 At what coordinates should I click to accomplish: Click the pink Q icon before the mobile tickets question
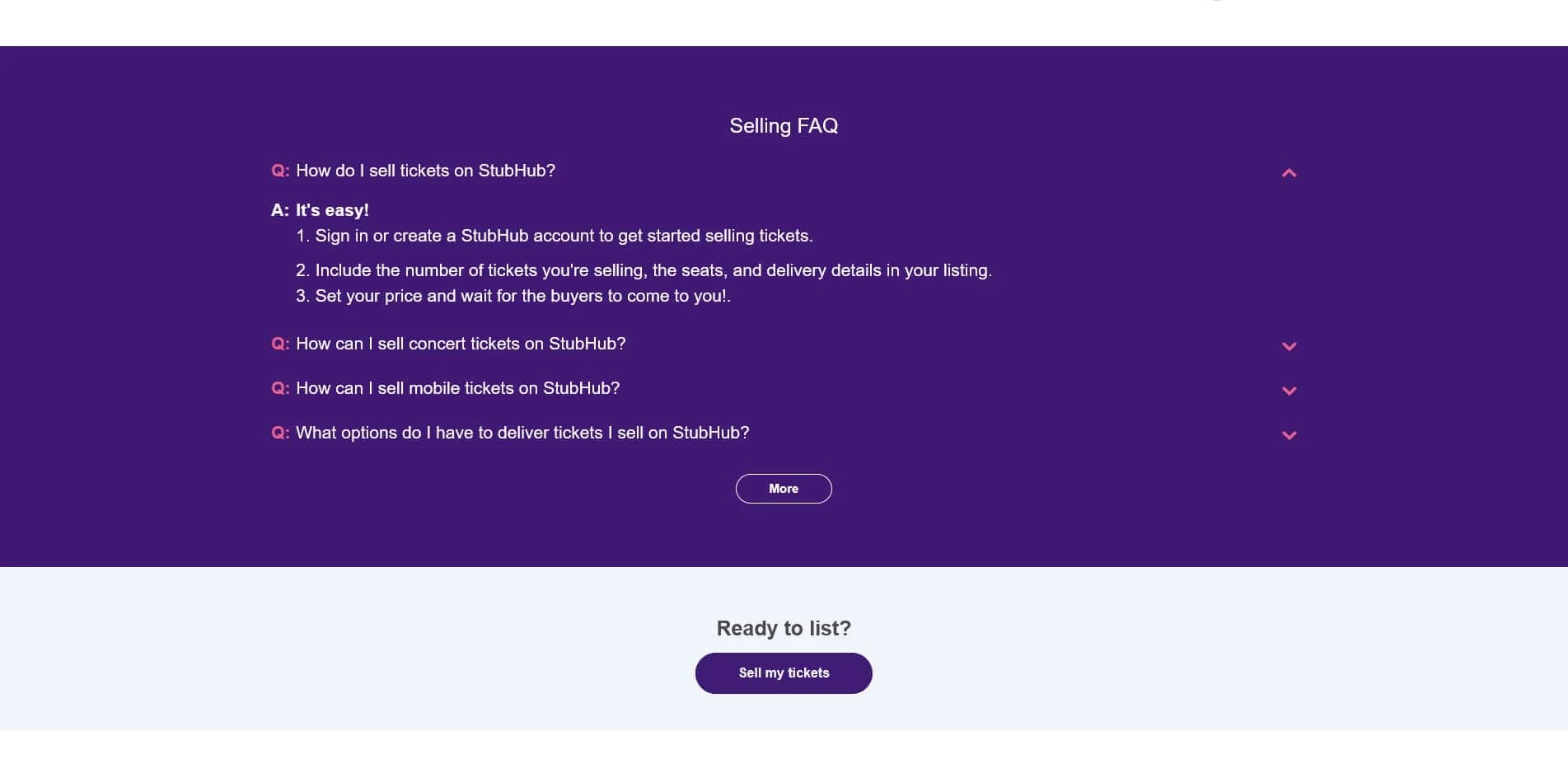click(x=280, y=388)
